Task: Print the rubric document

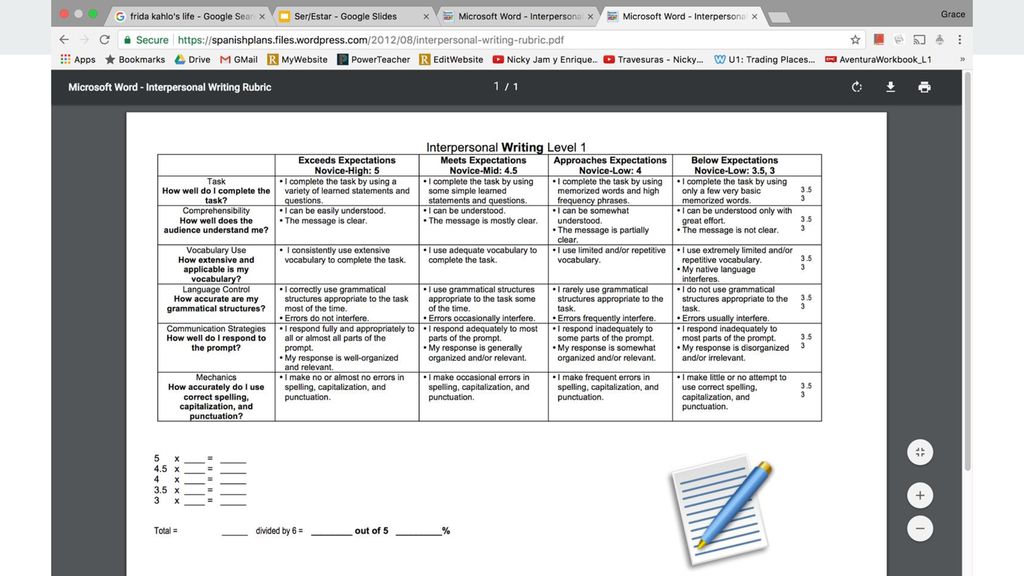Action: pyautogui.click(x=924, y=87)
